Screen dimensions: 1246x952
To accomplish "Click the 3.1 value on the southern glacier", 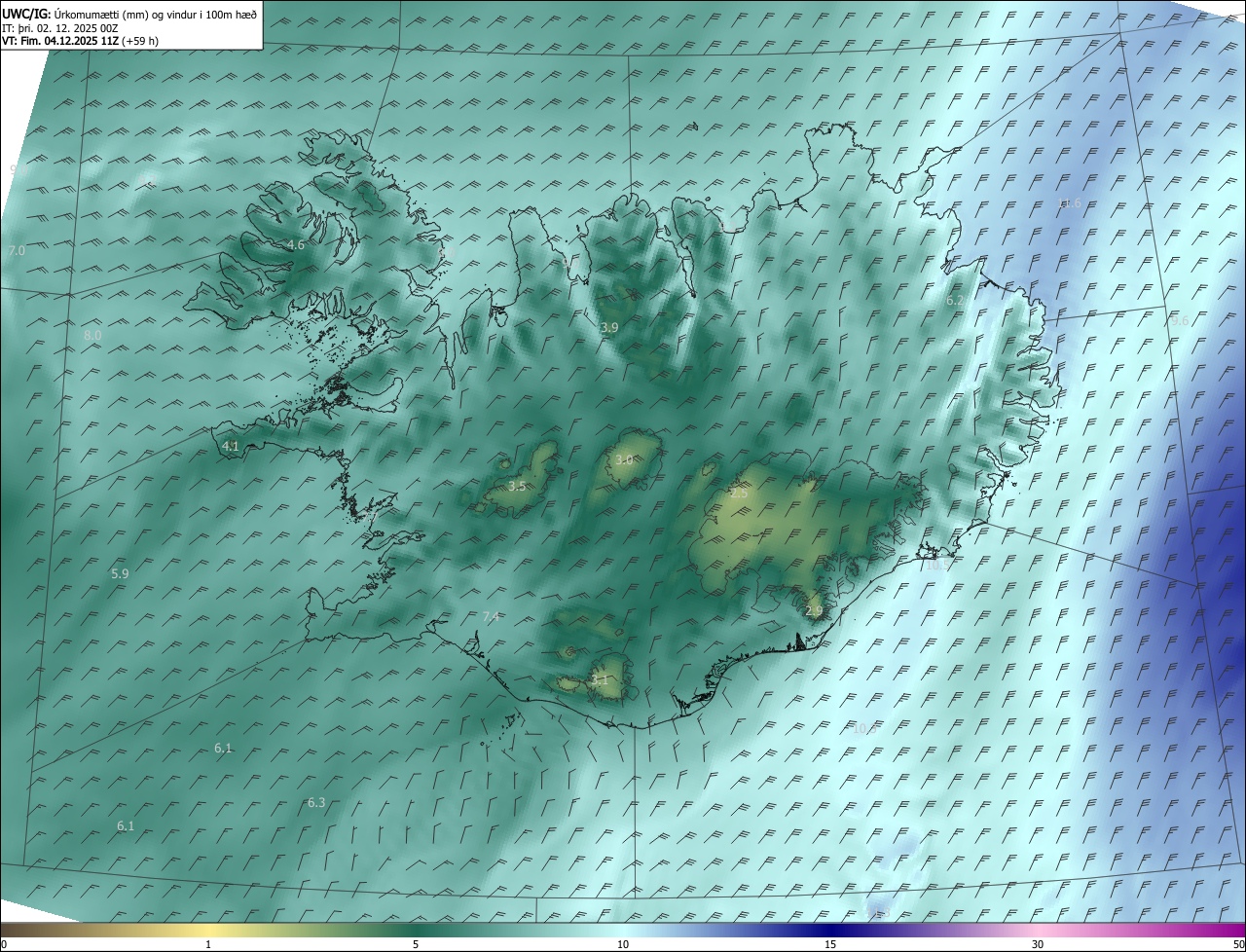I will pos(600,680).
